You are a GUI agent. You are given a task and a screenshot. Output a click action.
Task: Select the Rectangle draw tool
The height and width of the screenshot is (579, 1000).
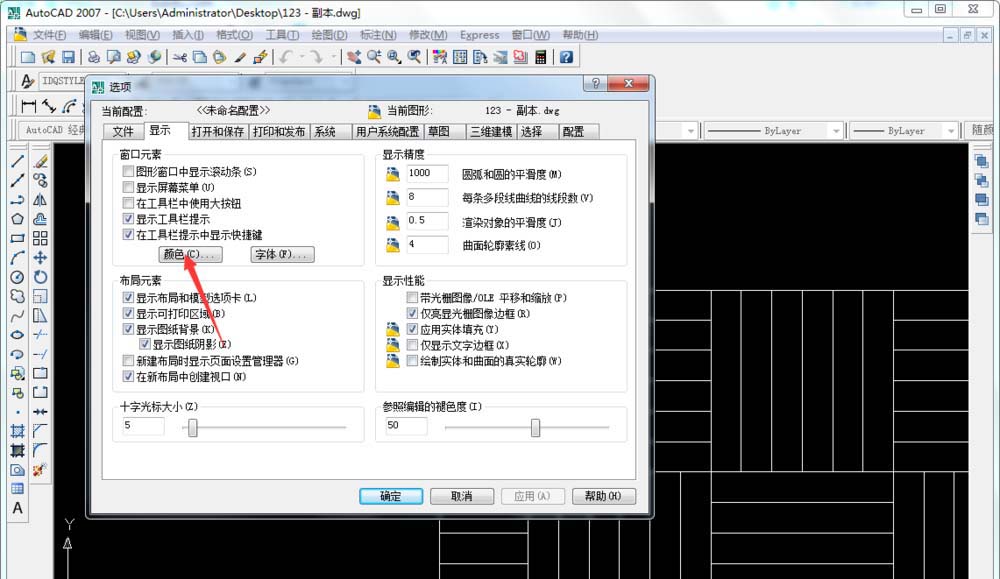(17, 238)
